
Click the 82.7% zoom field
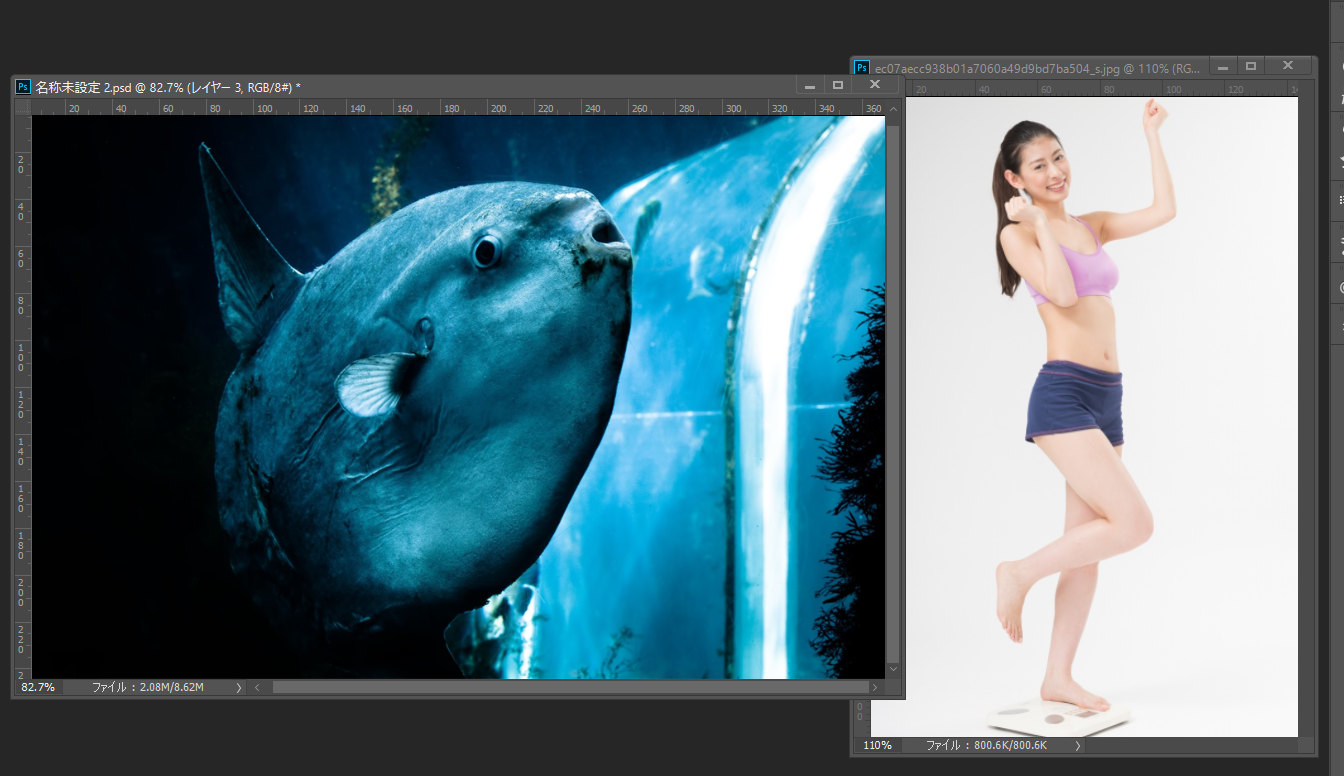click(40, 688)
